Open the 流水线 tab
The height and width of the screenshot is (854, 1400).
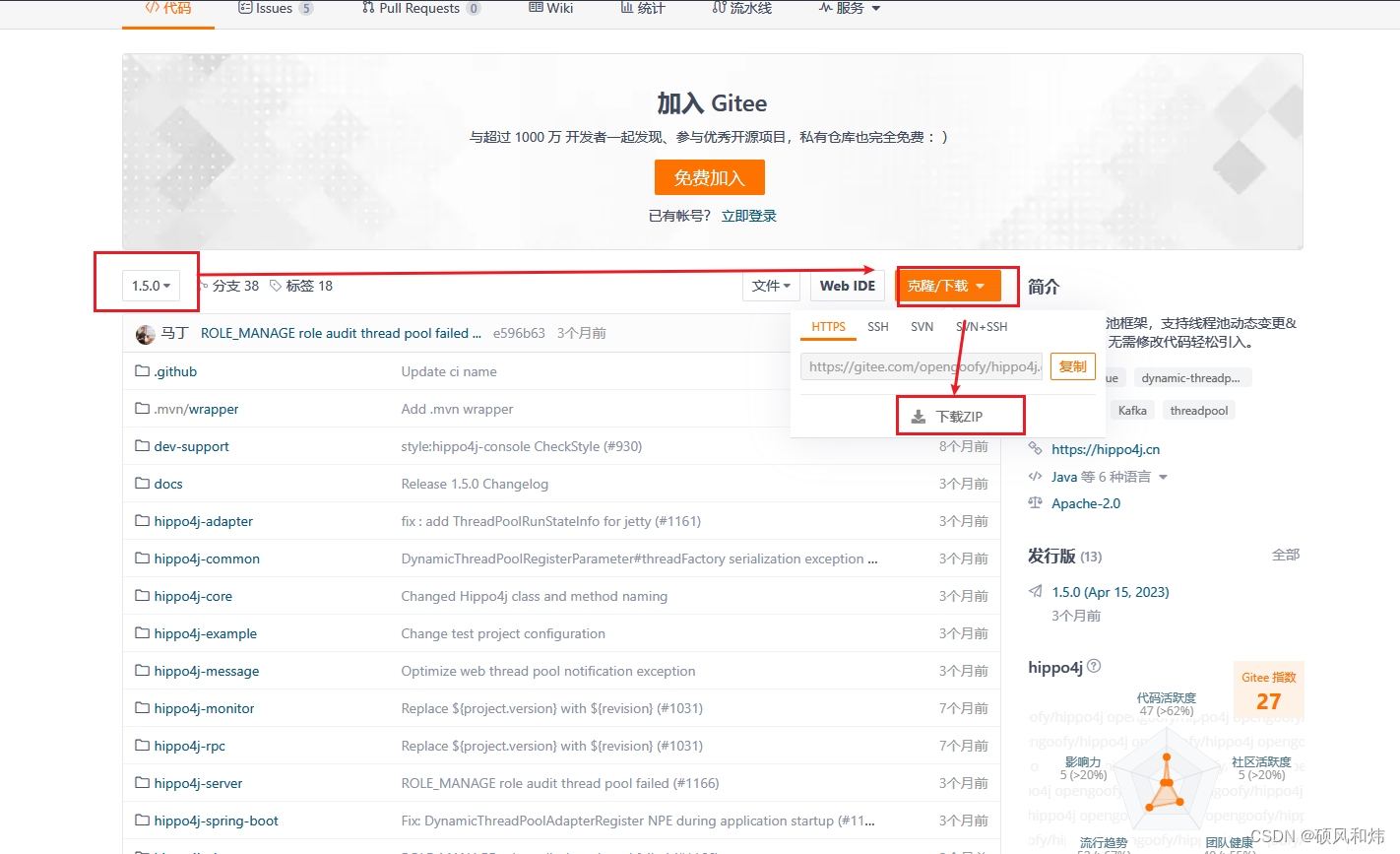coord(742,8)
